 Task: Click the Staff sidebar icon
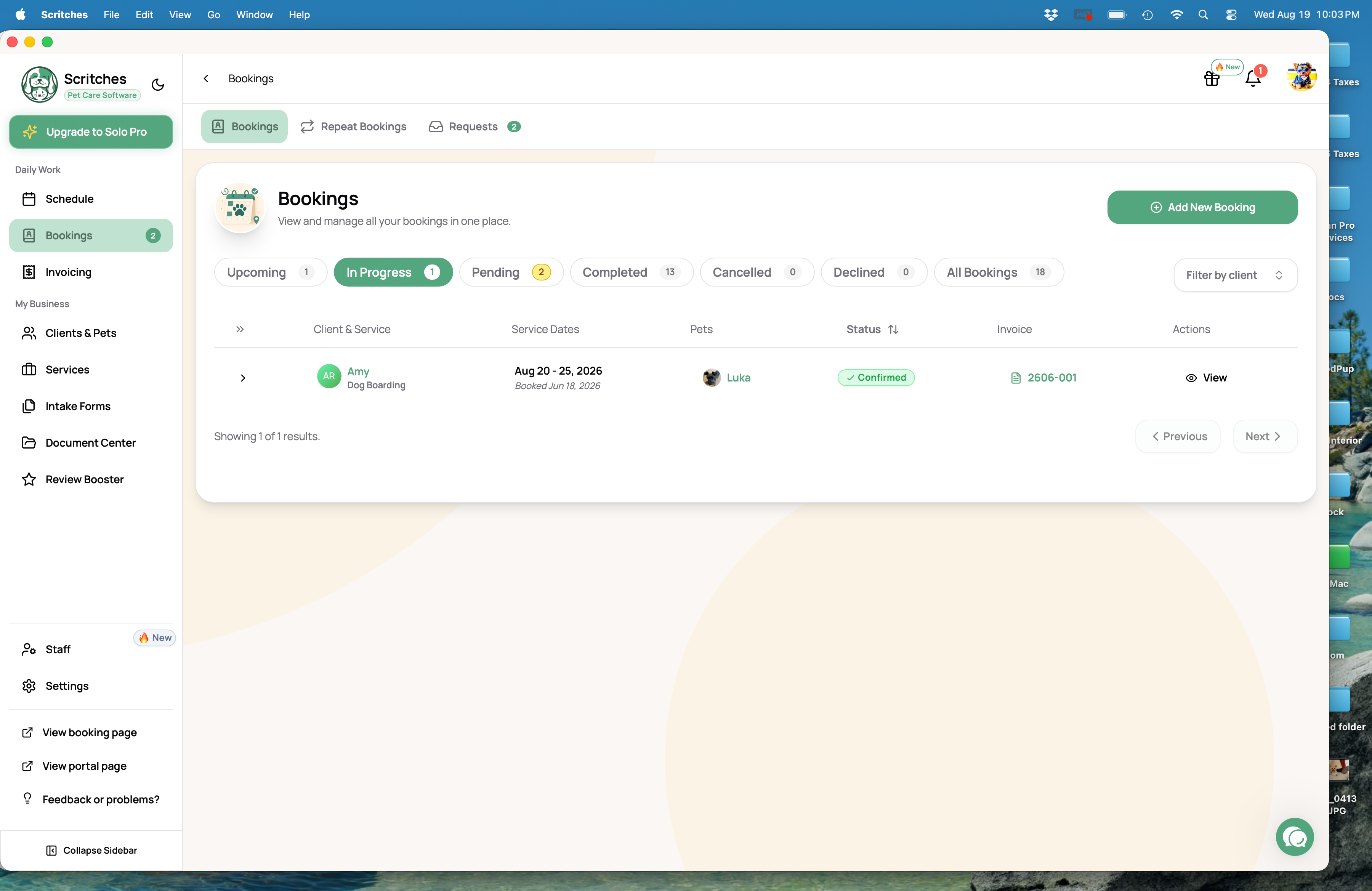click(29, 649)
